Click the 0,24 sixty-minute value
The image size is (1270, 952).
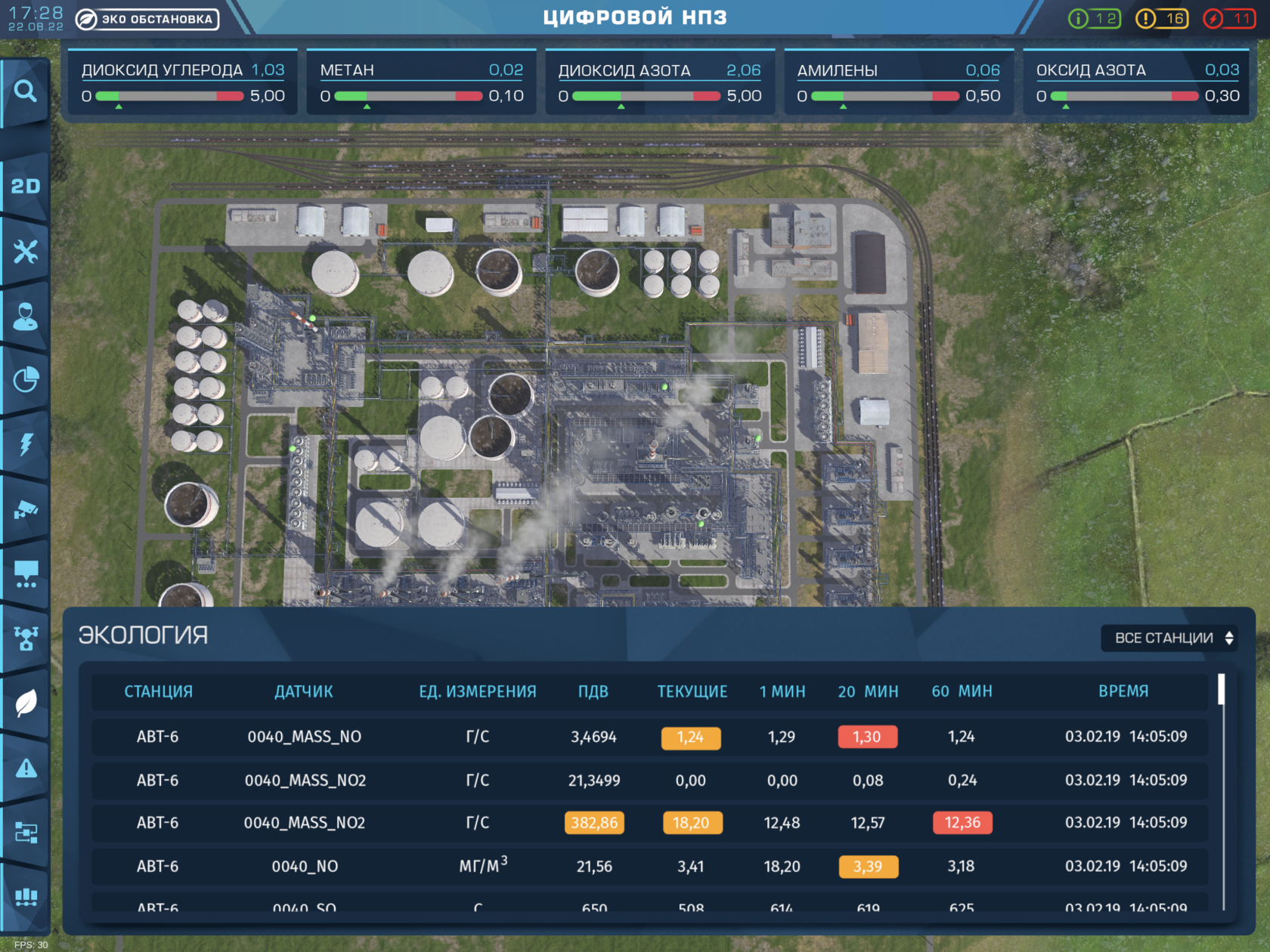click(x=962, y=780)
